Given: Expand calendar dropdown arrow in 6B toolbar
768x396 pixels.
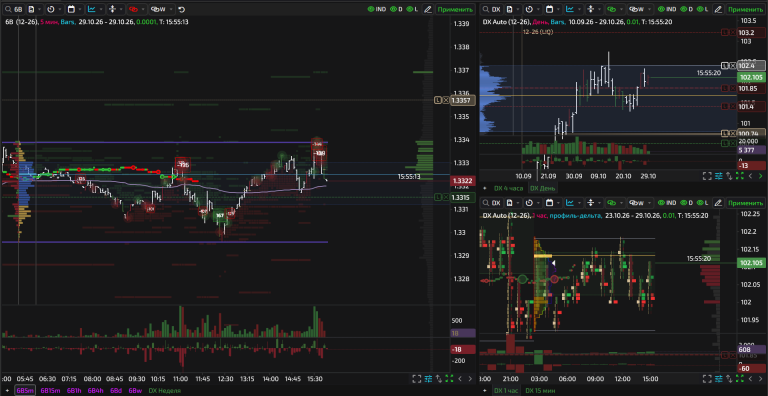Looking at the screenshot, I should pyautogui.click(x=80, y=9).
